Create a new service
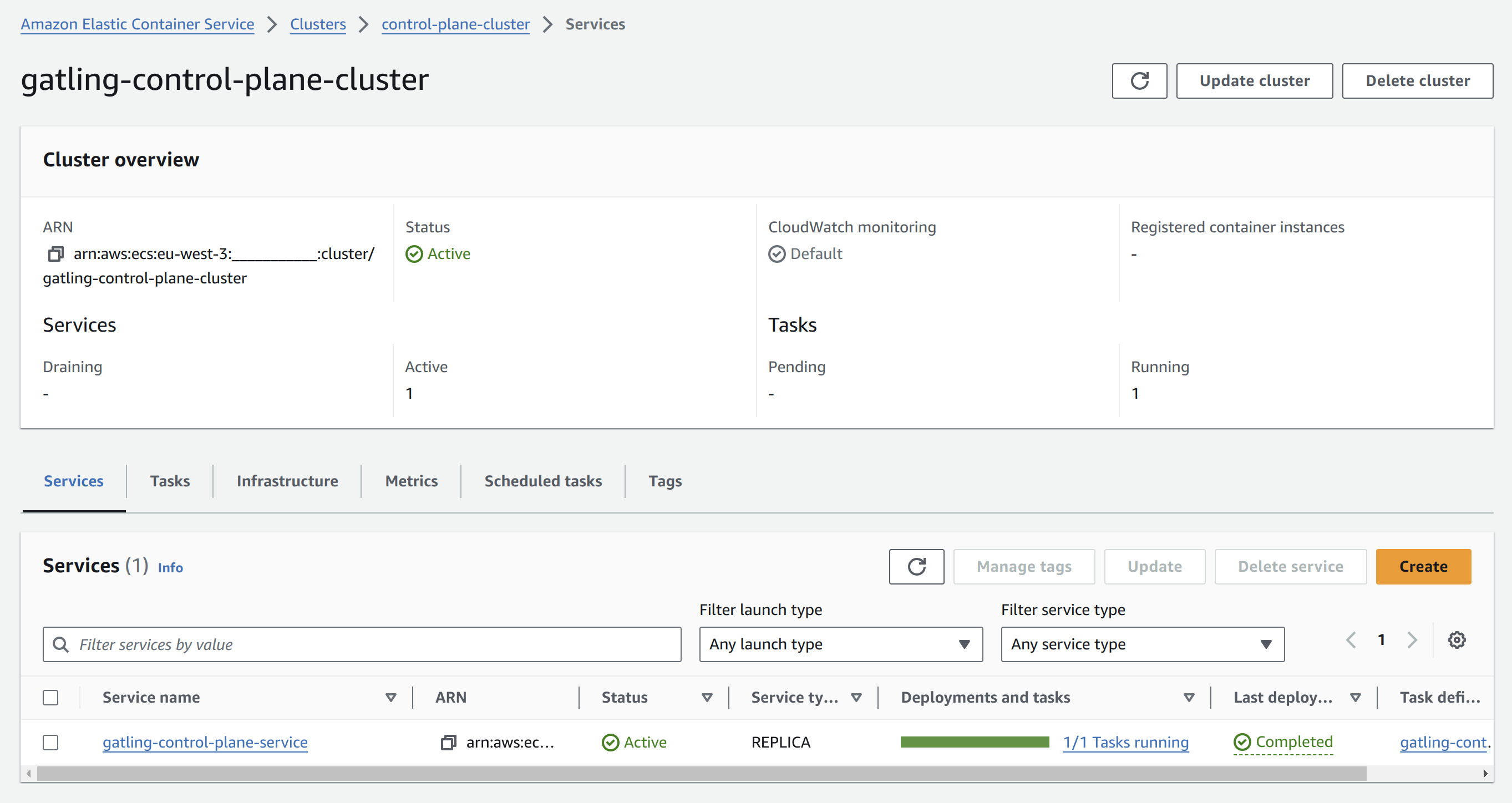Image resolution: width=1512 pixels, height=803 pixels. [x=1423, y=566]
